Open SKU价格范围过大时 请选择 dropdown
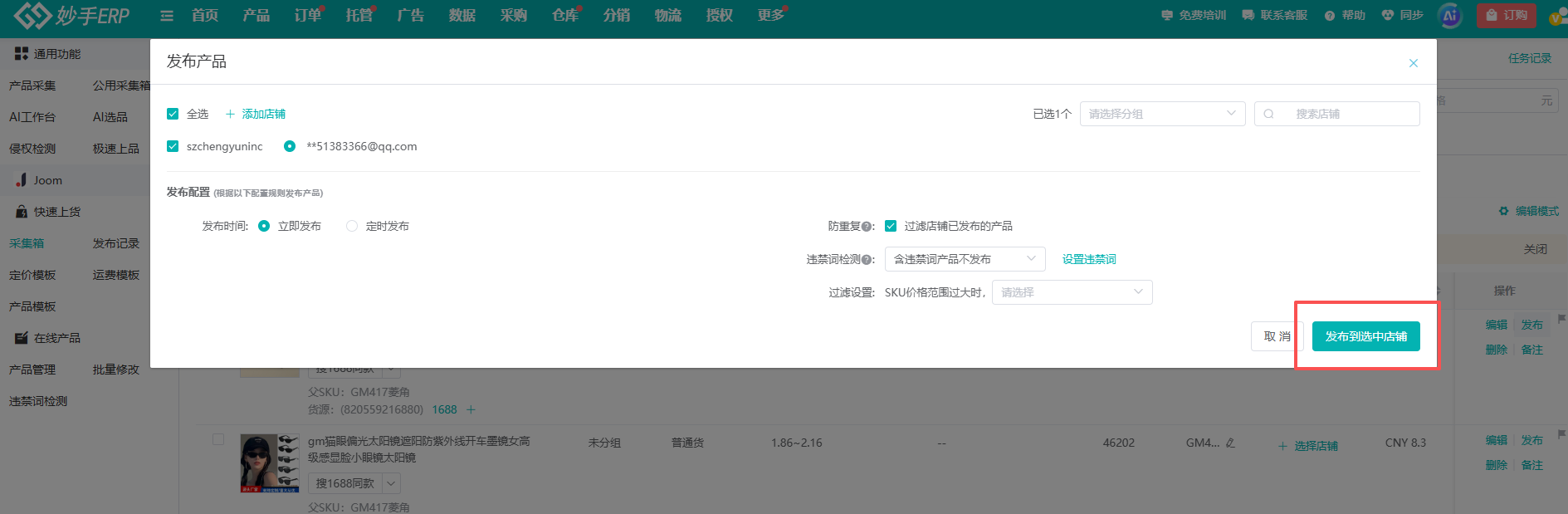Screen dimensions: 1568x514 coord(1072,292)
